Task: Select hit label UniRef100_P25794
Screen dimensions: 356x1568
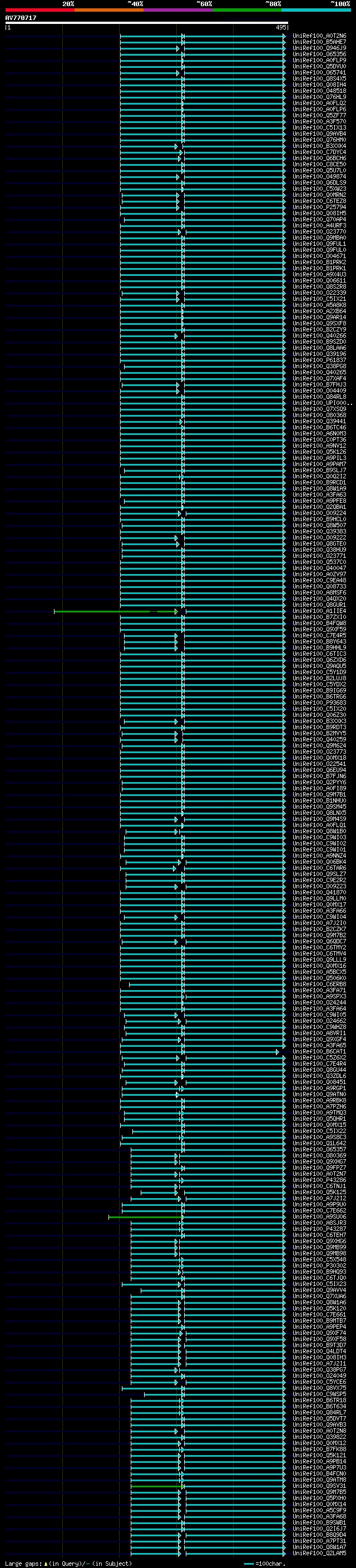Action: click(319, 207)
